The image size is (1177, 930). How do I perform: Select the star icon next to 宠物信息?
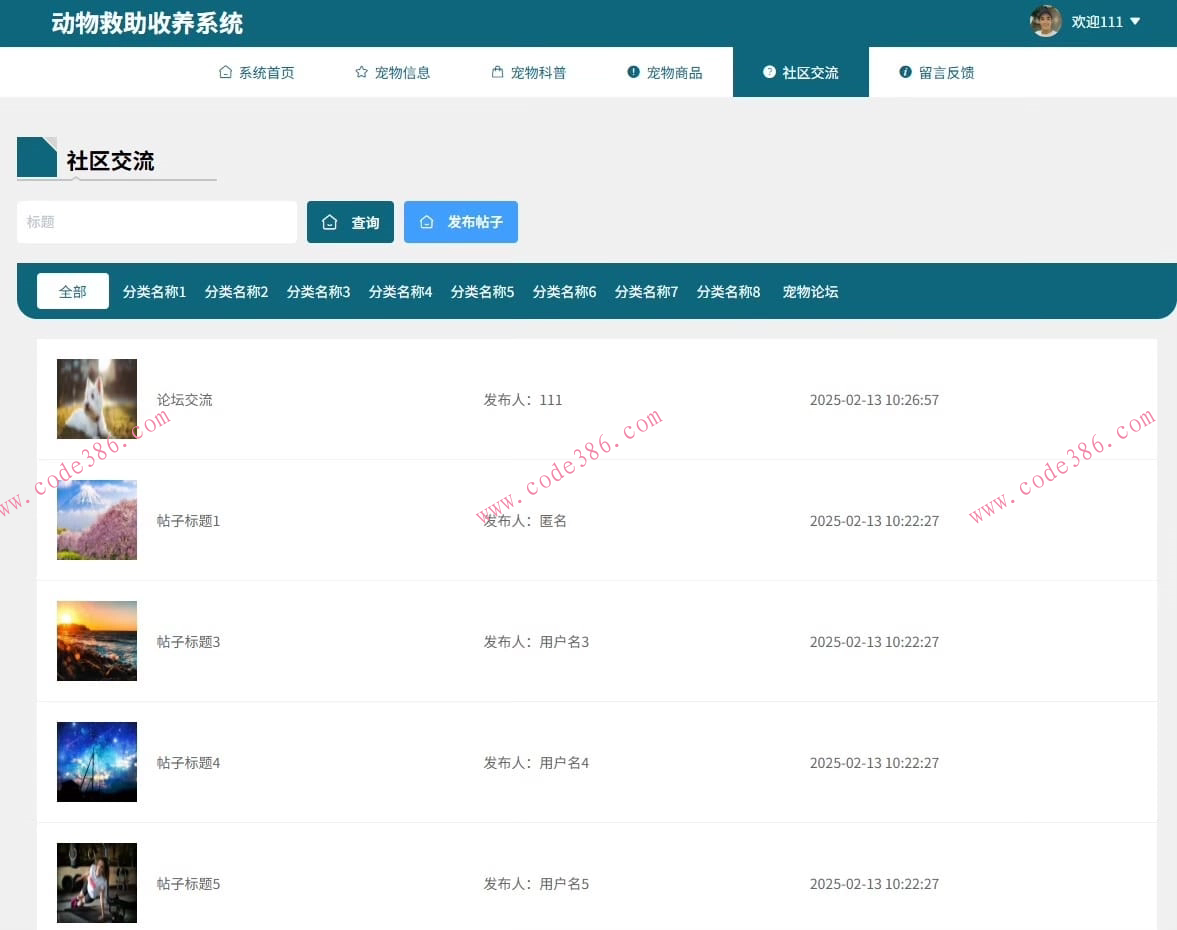point(360,71)
